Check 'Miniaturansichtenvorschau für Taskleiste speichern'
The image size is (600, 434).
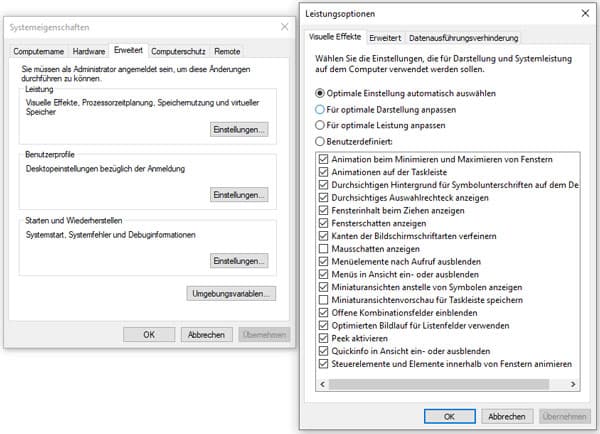(322, 300)
